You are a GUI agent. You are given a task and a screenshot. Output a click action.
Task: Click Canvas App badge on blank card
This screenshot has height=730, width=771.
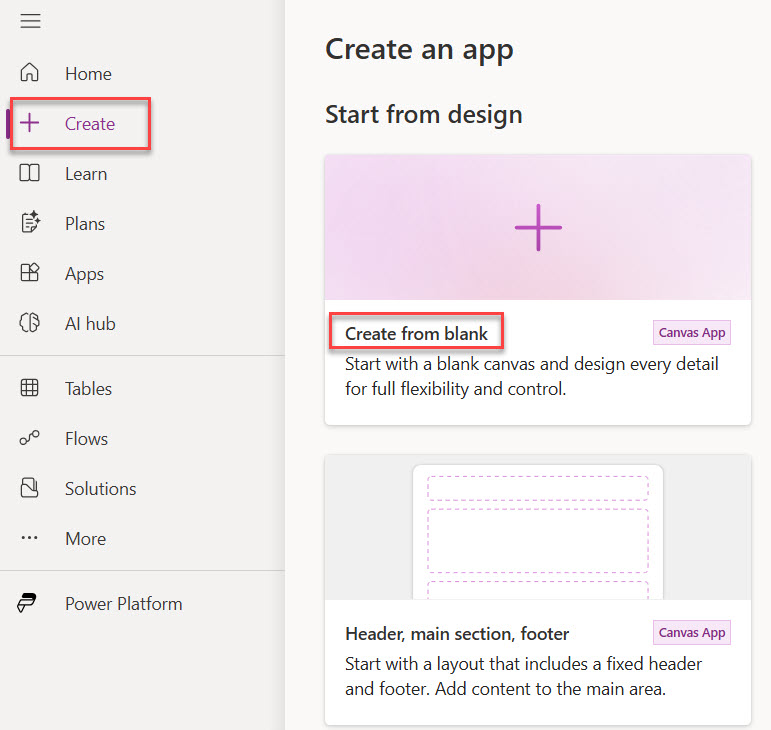coord(692,333)
